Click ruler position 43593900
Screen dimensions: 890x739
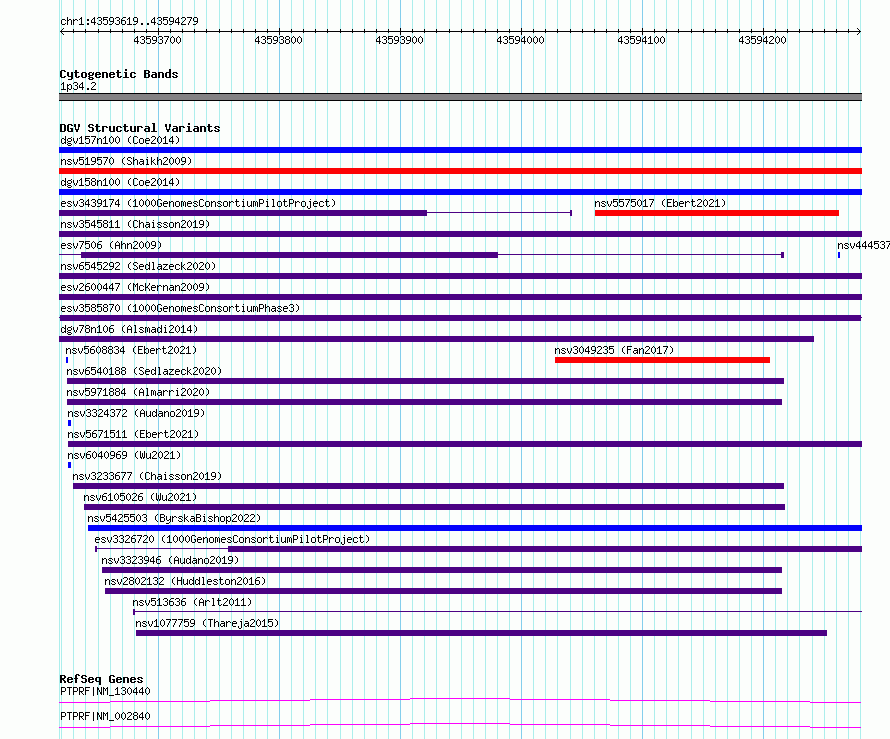click(x=400, y=40)
